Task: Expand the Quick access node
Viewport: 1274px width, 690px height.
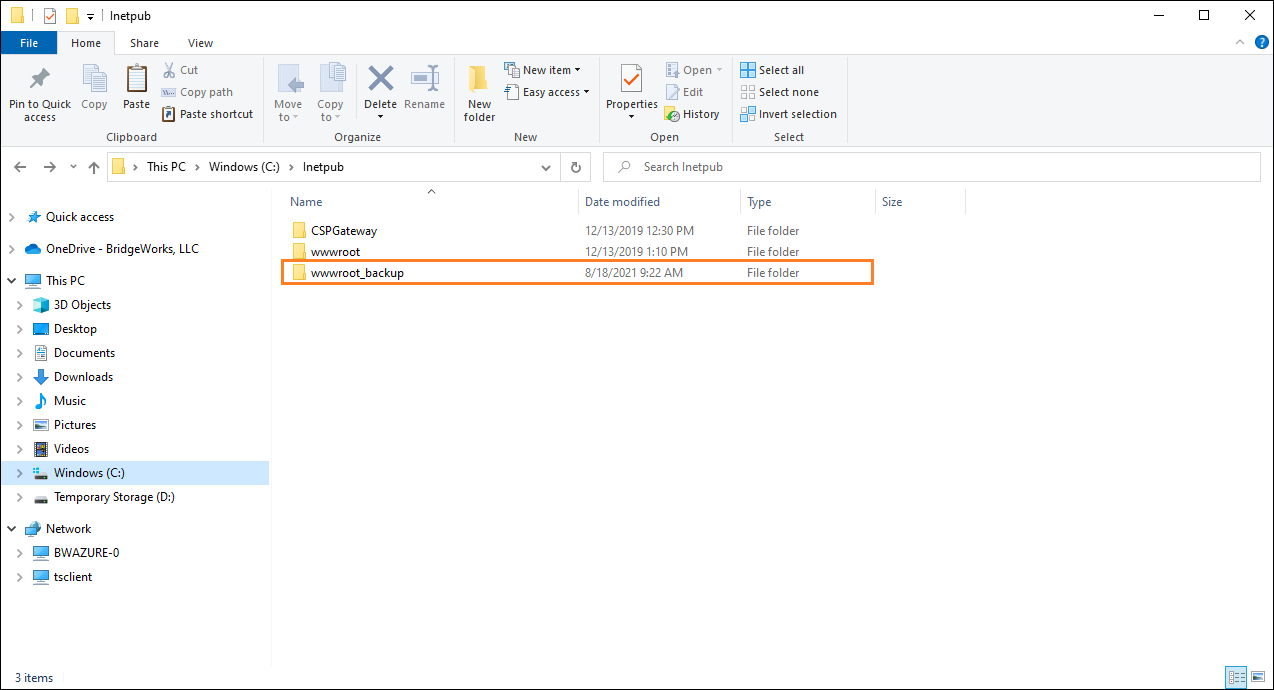Action: coord(12,217)
